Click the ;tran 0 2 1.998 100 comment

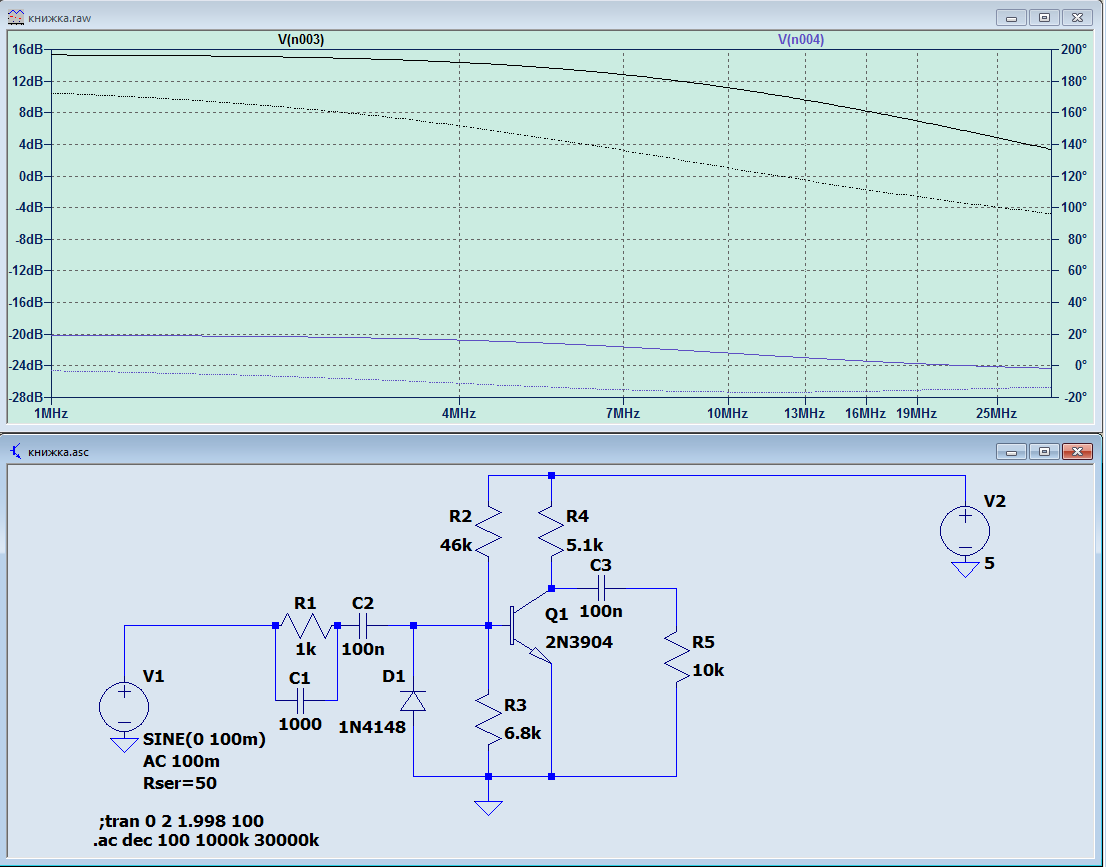[181, 820]
